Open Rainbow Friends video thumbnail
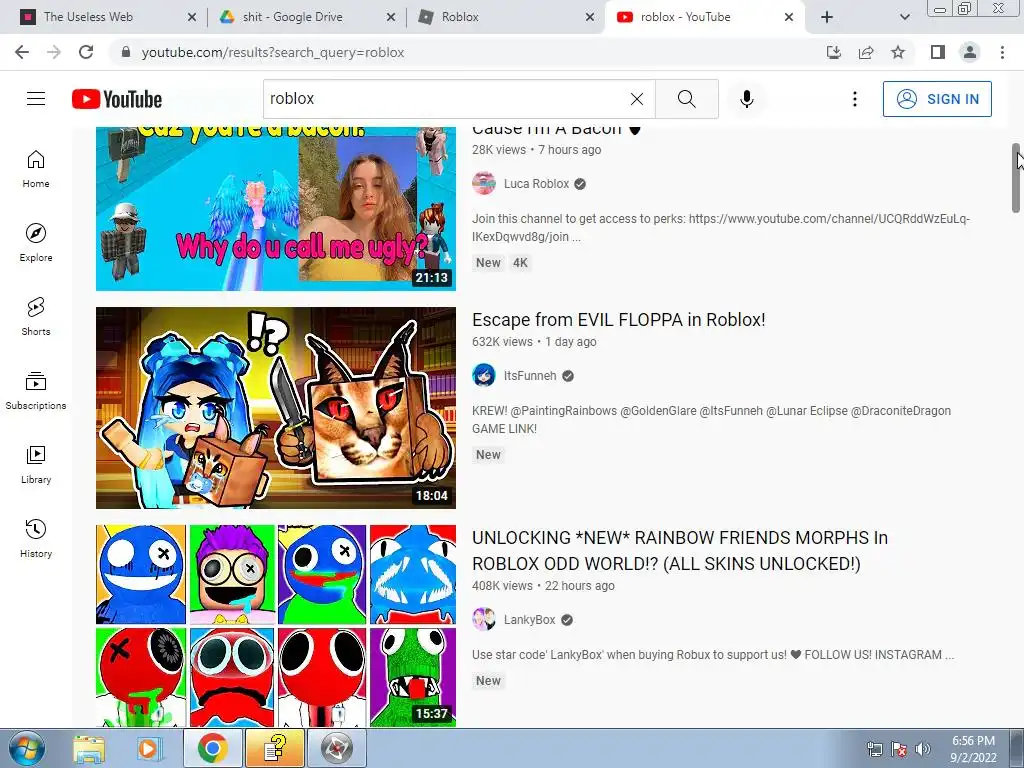Viewport: 1024px width, 768px height. (x=276, y=626)
